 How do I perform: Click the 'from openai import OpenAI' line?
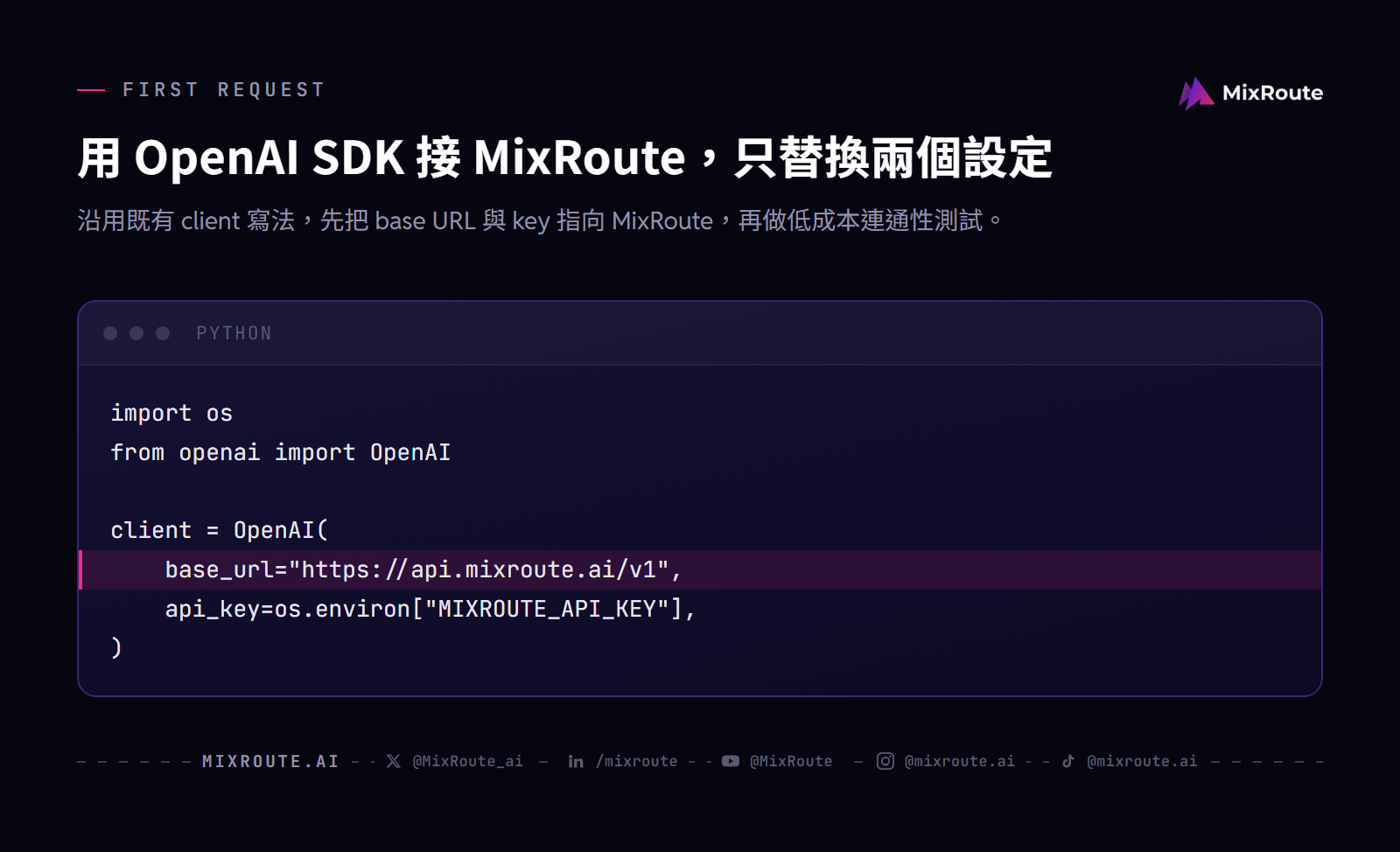click(281, 452)
